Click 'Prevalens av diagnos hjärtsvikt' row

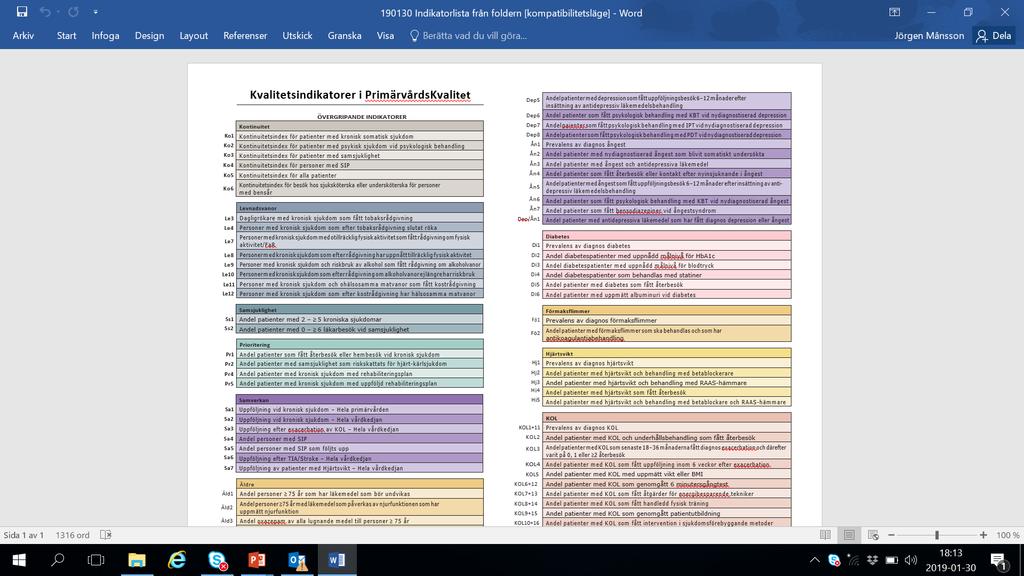tap(667, 363)
